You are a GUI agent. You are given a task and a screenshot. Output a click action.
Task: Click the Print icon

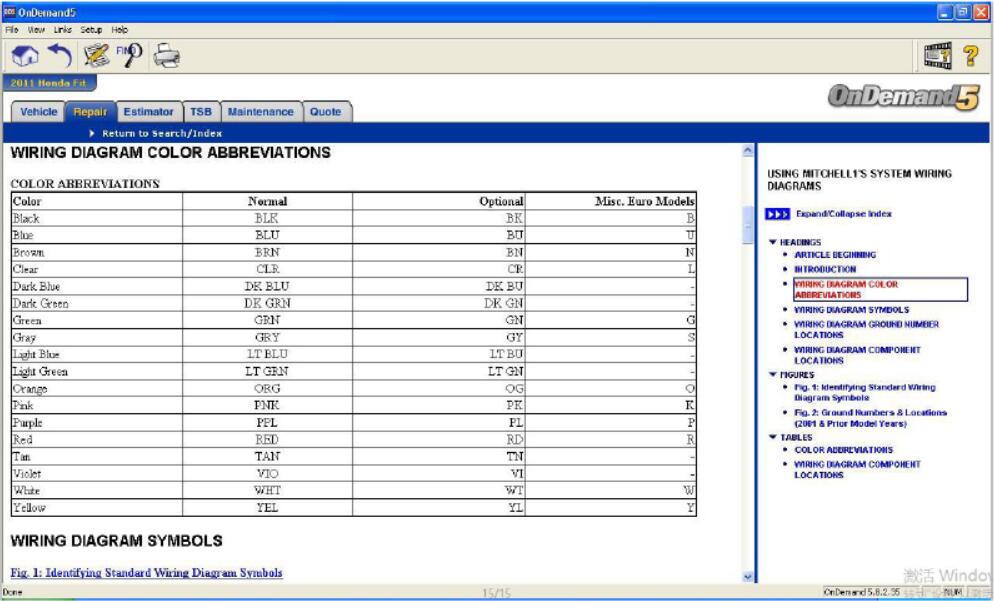pos(167,56)
